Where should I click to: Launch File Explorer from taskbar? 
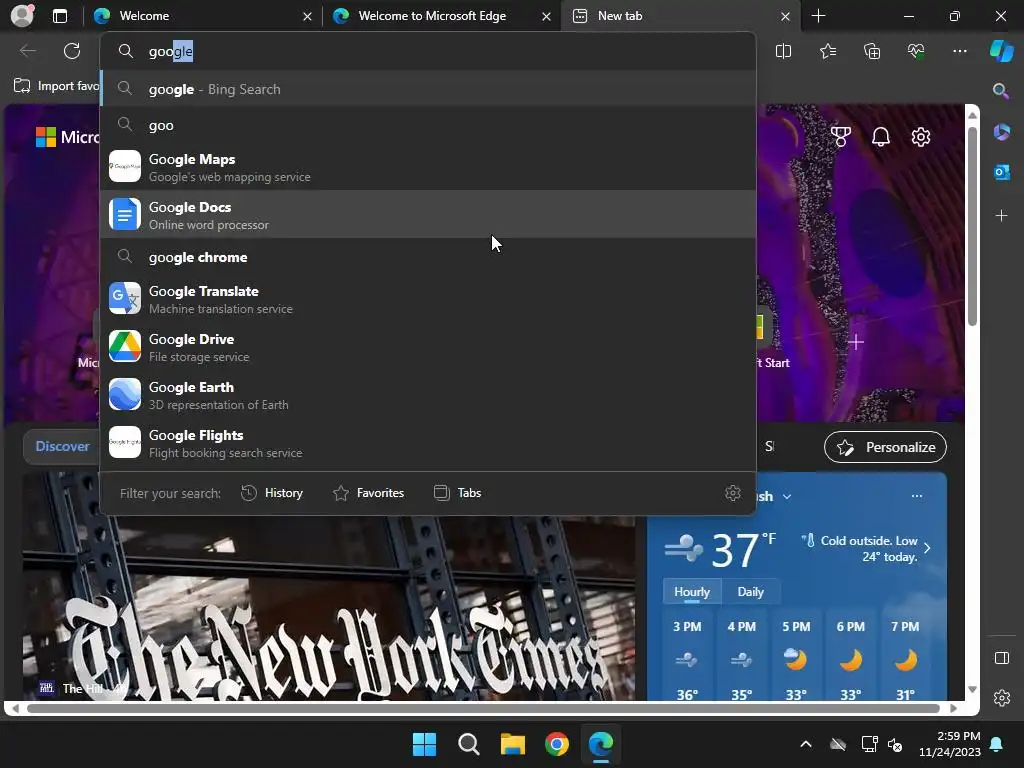[x=513, y=744]
